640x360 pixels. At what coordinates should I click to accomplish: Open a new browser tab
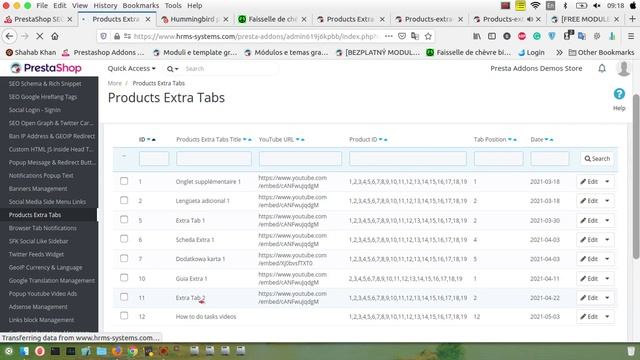tap(632, 19)
